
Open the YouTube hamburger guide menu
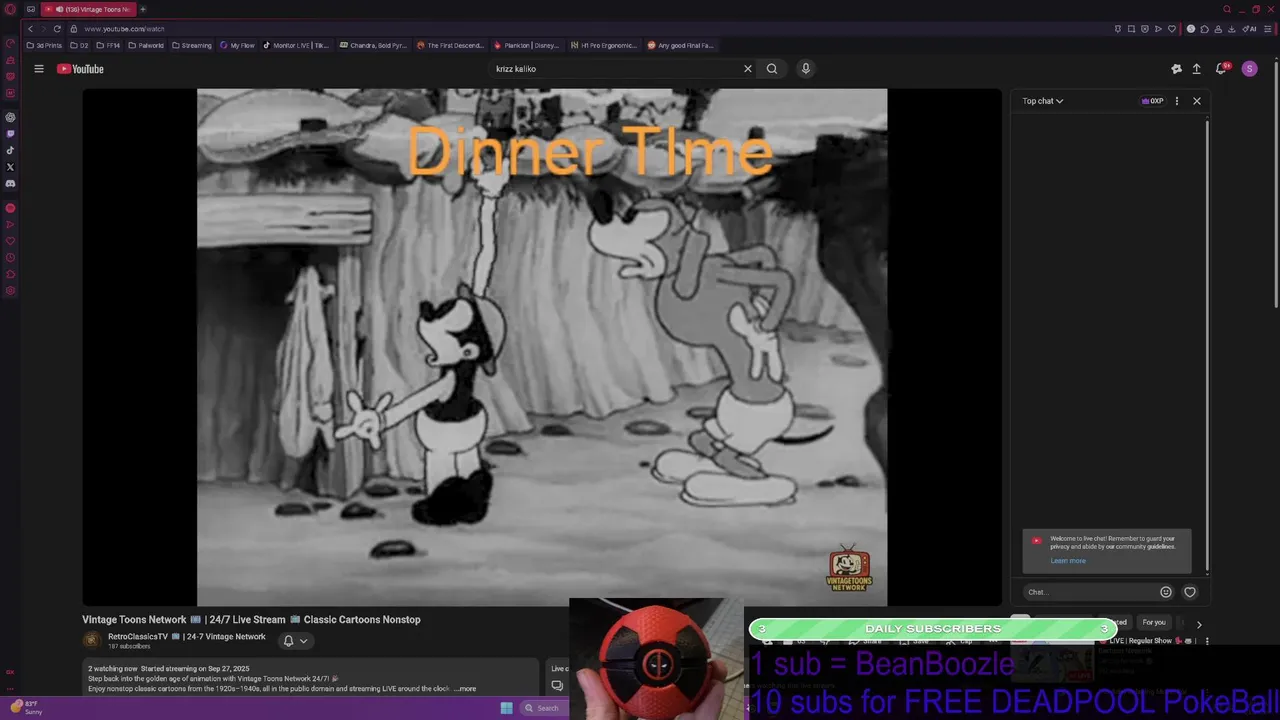pyautogui.click(x=39, y=69)
